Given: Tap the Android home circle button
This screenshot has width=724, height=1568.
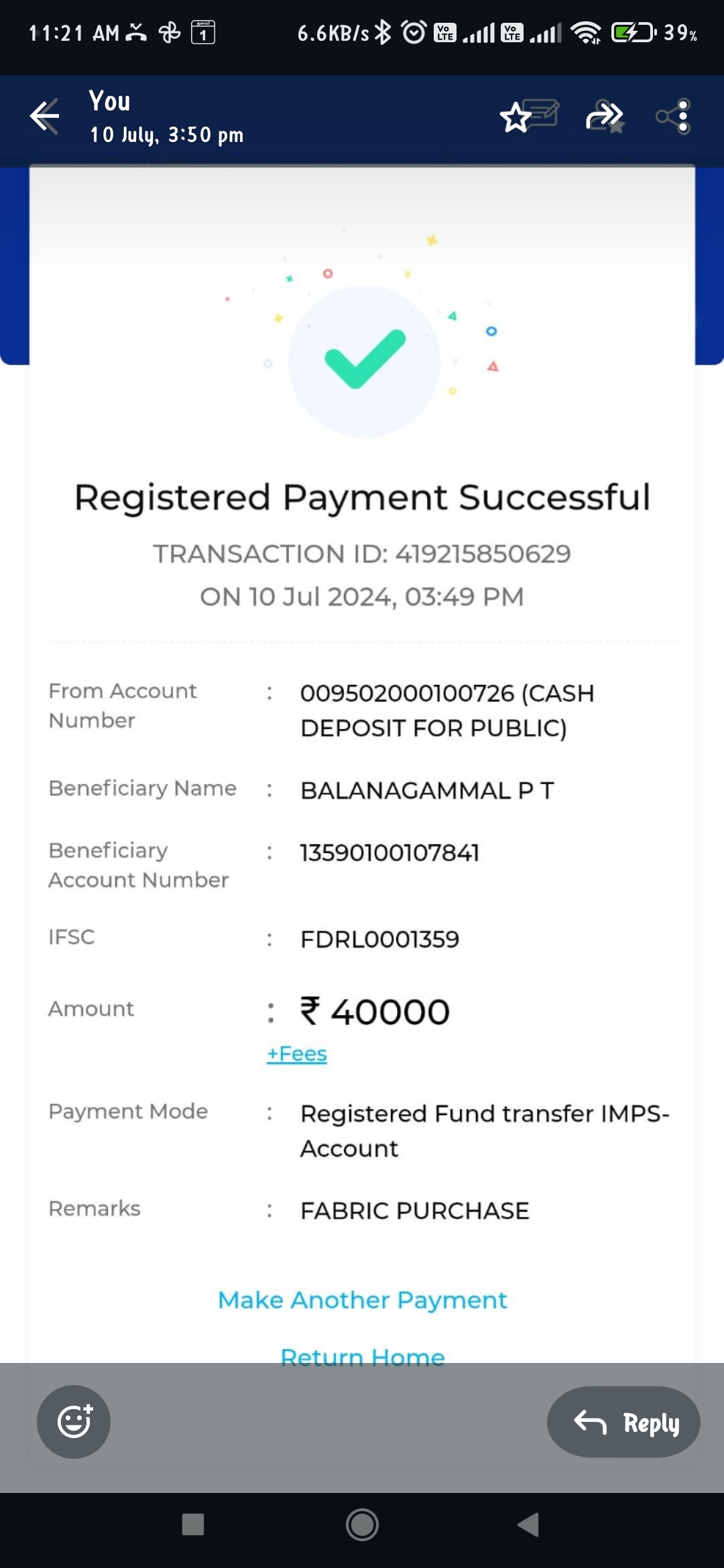Looking at the screenshot, I should pos(362,1524).
